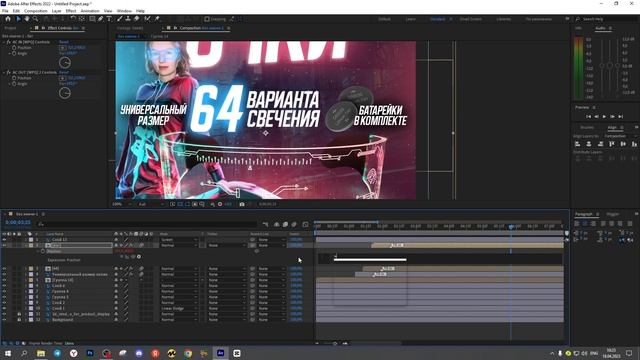This screenshot has width=640, height=360.
Task: Open Chrome from the Windows taskbar
Action: coord(188,353)
